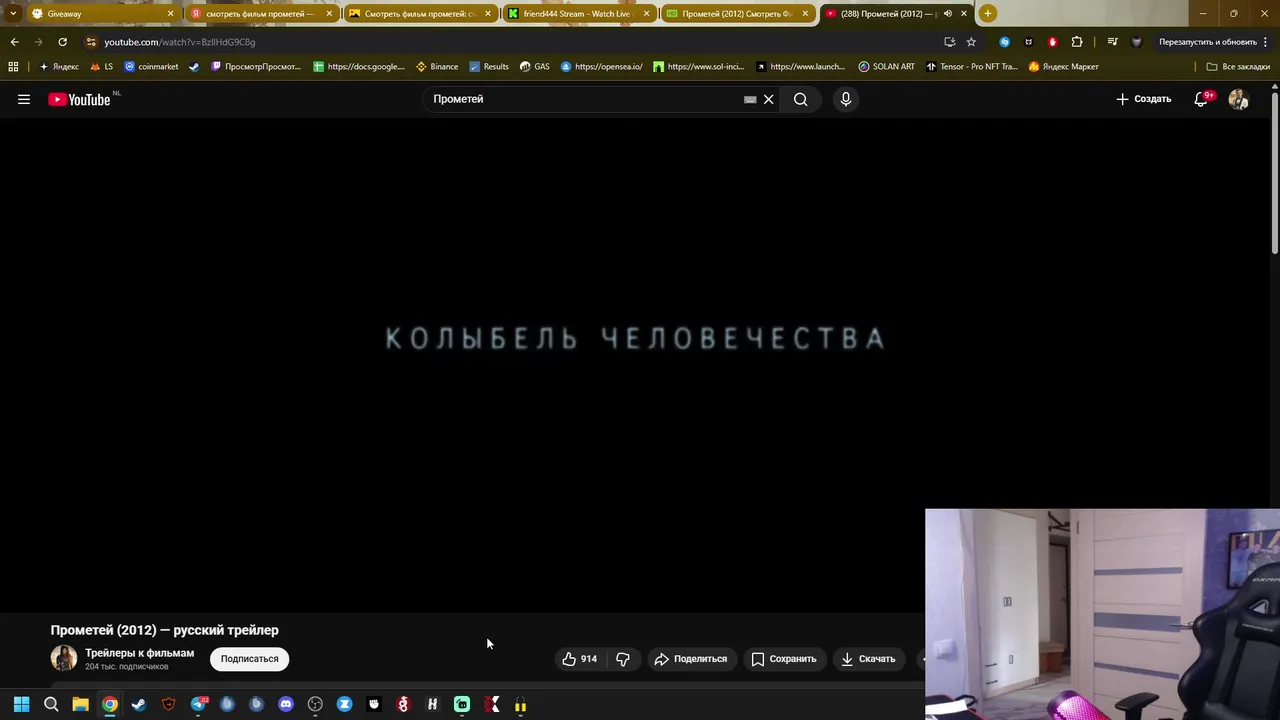The height and width of the screenshot is (720, 1280).
Task: Open the YouTube guide hamburger menu
Action: (24, 99)
